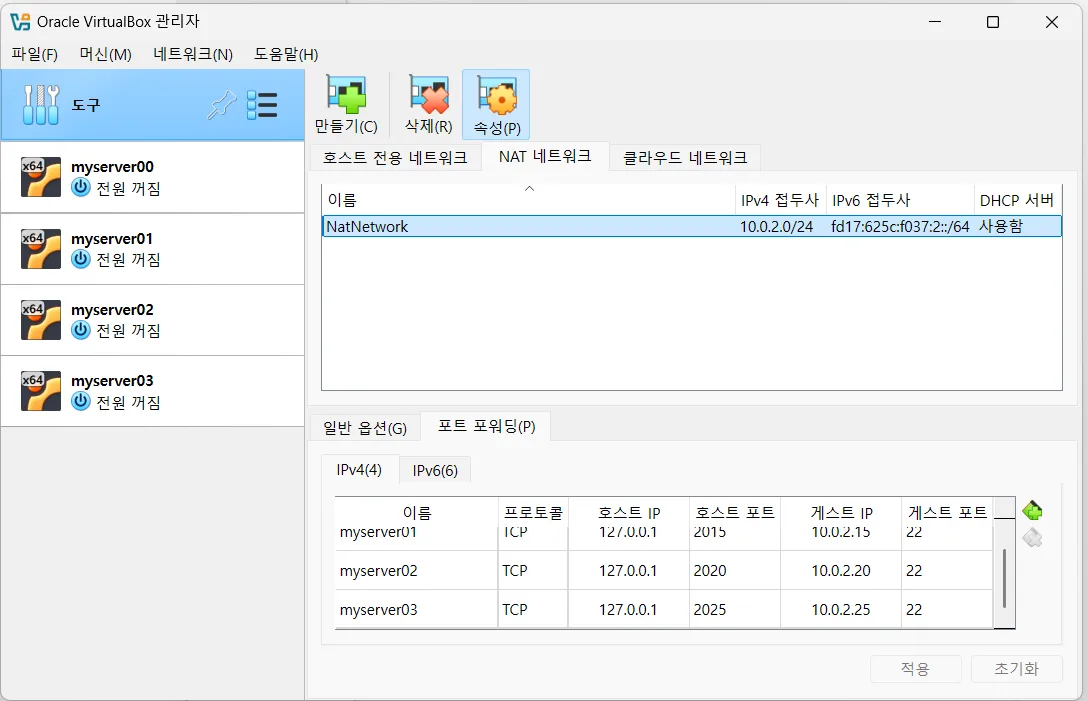The image size is (1088, 701).
Task: Switch to NAT 네트워크 tab
Action: coord(545,156)
